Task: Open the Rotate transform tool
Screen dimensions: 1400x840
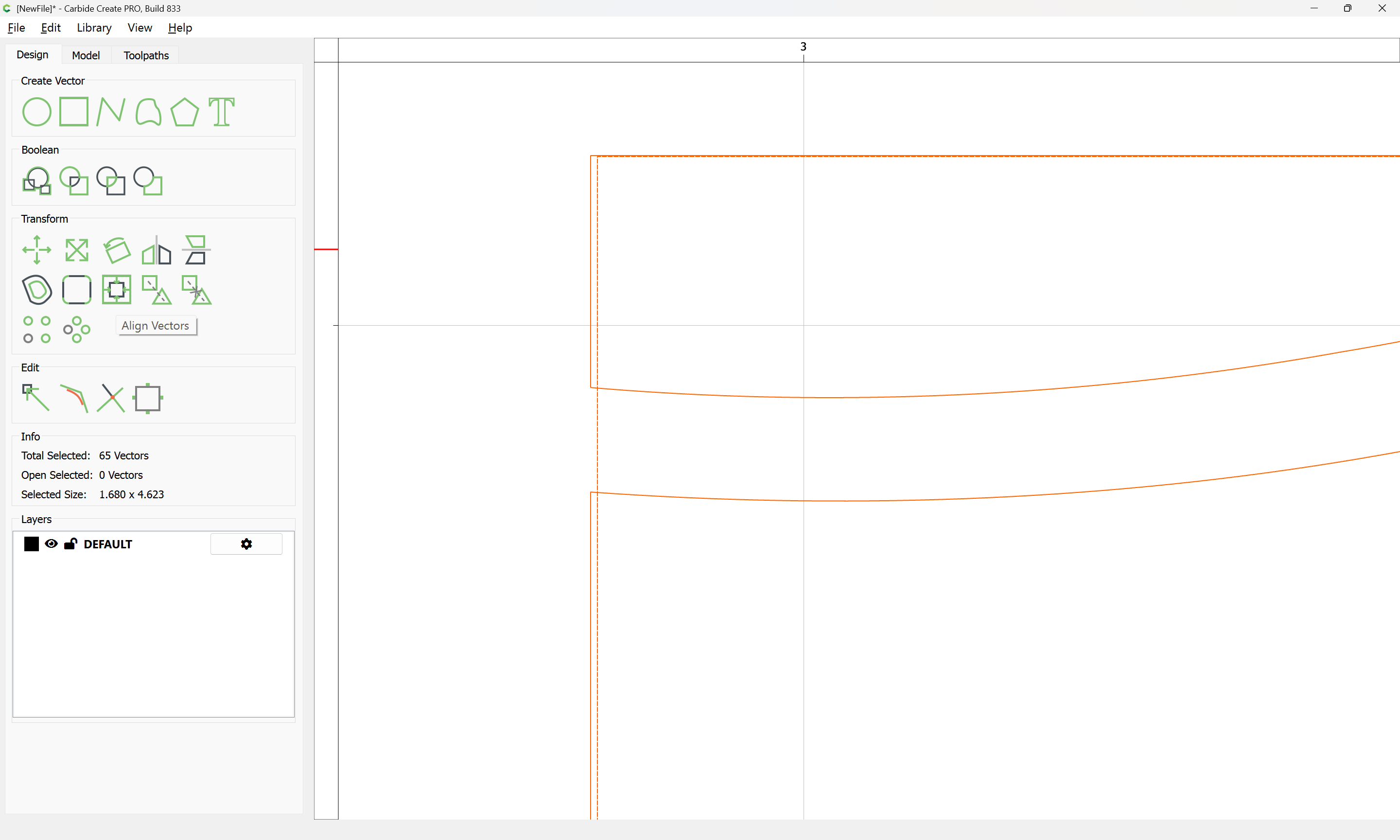Action: 117,250
